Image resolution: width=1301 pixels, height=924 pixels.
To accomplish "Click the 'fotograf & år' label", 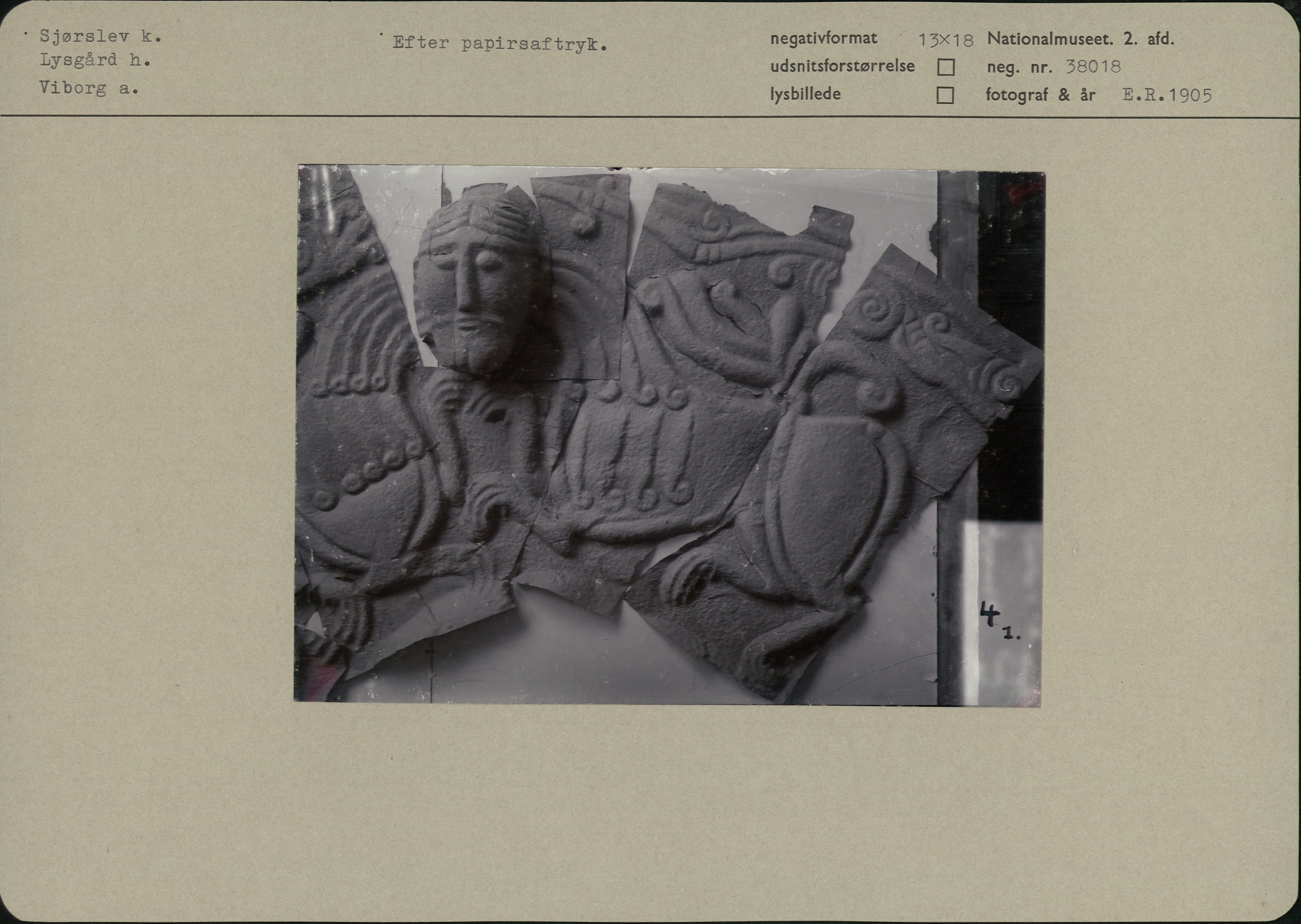I will tap(1040, 95).
